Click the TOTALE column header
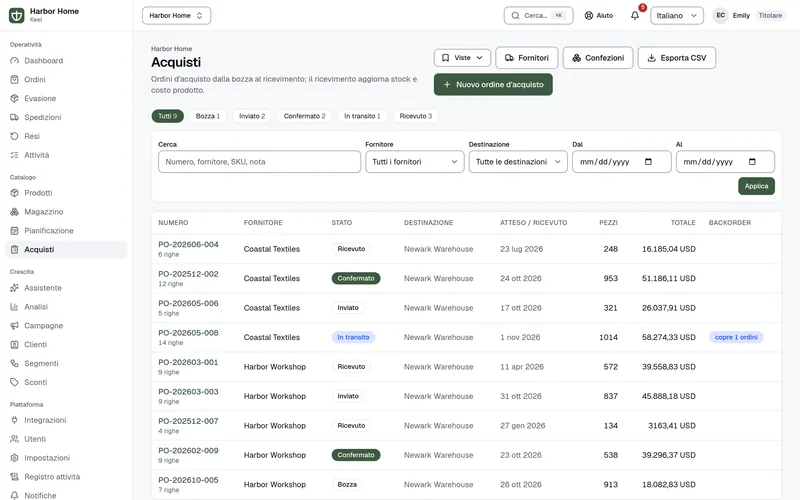Screen dimensions: 800x500 pyautogui.click(x=683, y=222)
